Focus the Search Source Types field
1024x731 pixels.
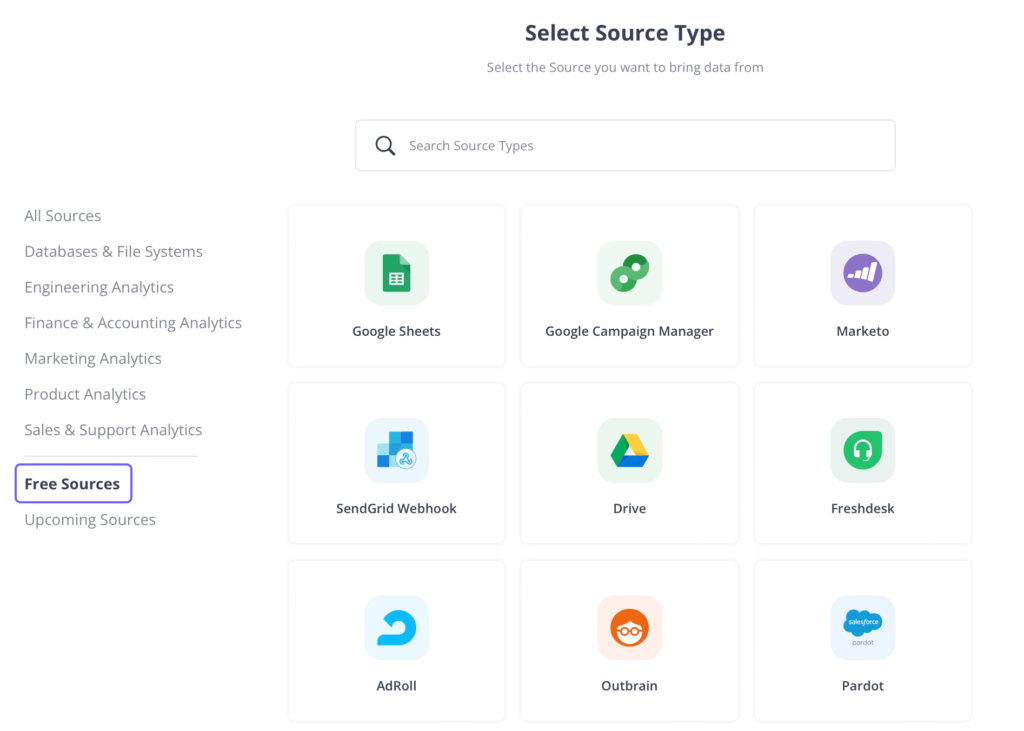640,146
